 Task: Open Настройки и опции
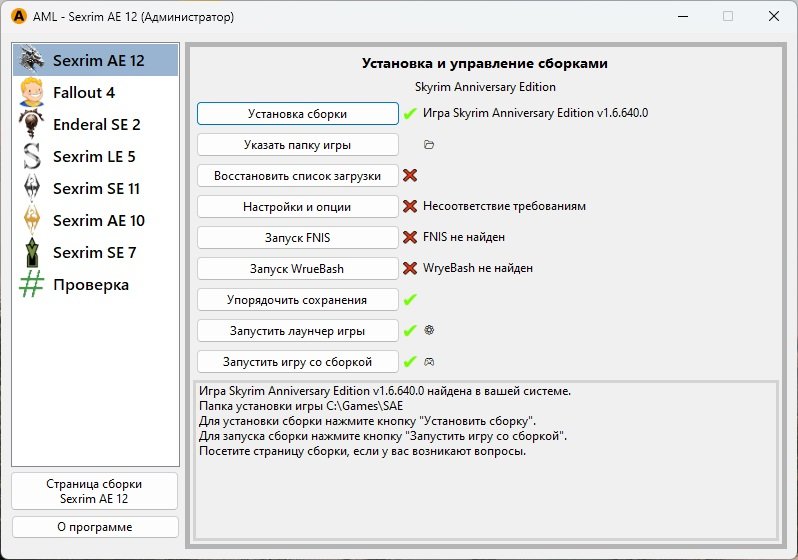[x=297, y=207]
